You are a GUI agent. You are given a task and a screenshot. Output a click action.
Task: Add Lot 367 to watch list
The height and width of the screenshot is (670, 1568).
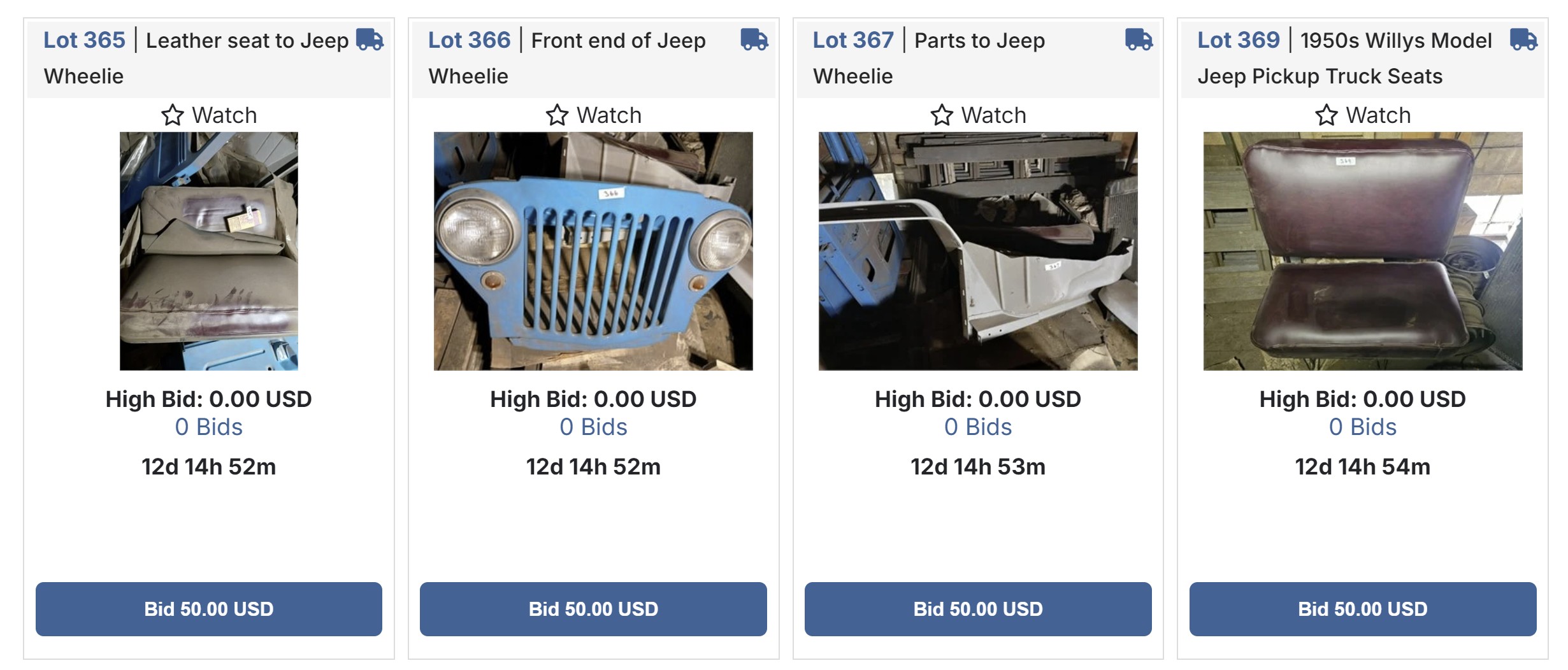coord(942,115)
